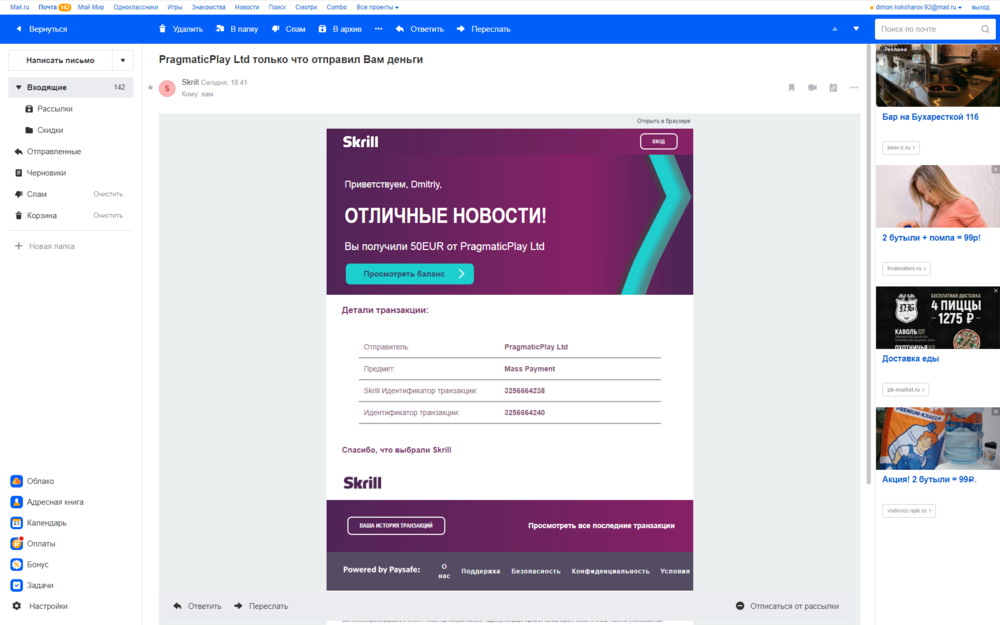Open the Бонус section

(30, 564)
